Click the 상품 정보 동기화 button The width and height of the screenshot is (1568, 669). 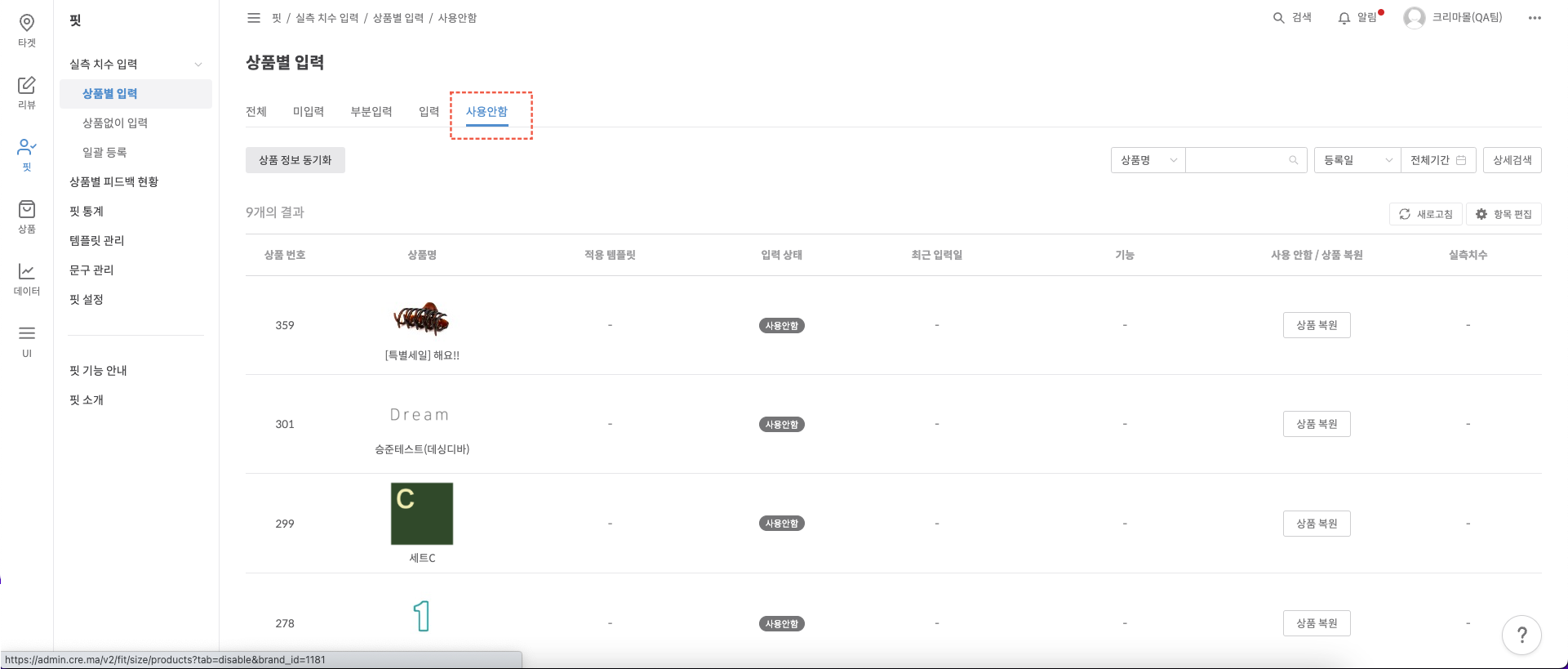pos(295,160)
